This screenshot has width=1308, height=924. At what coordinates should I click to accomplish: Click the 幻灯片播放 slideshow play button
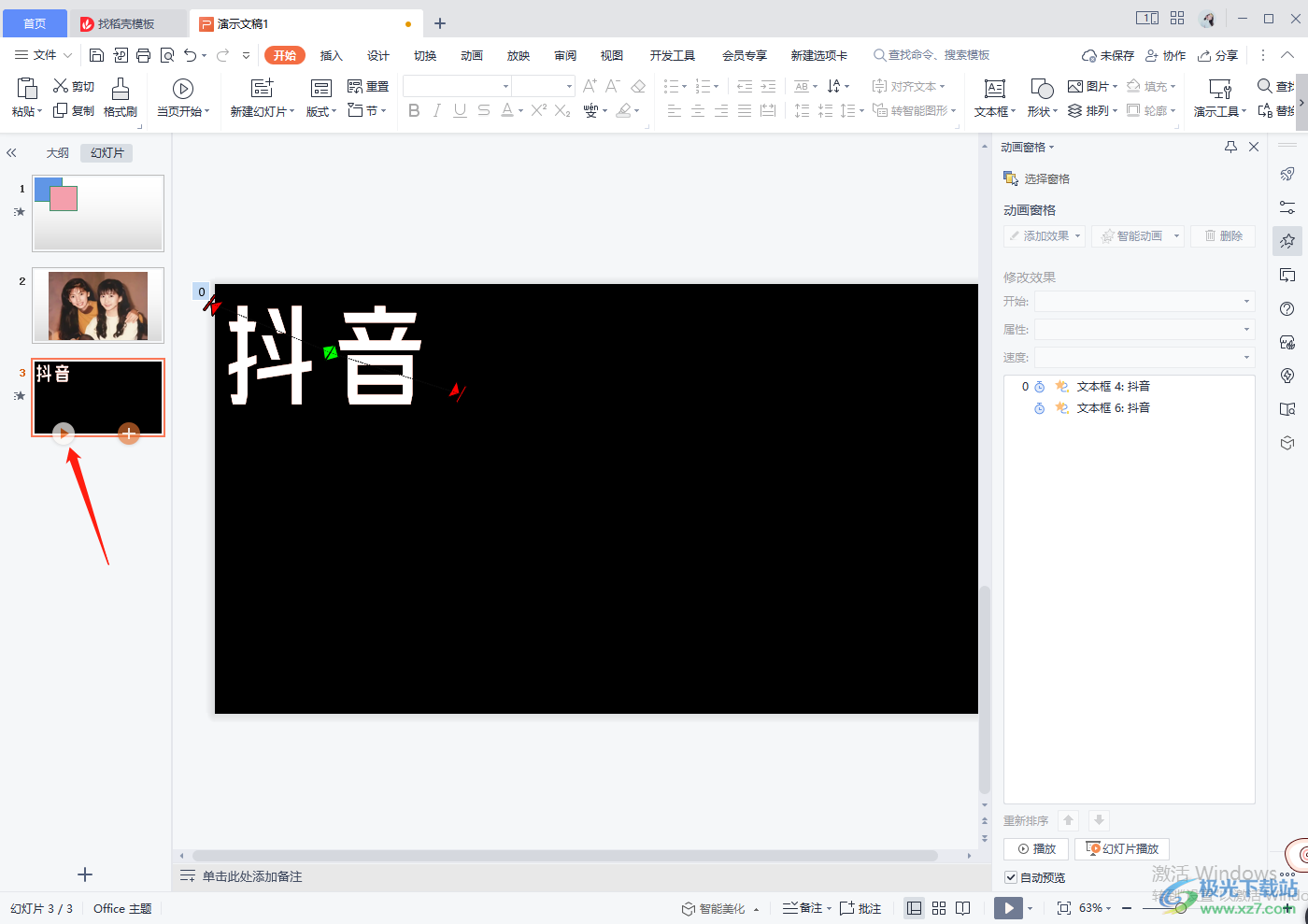point(1122,848)
